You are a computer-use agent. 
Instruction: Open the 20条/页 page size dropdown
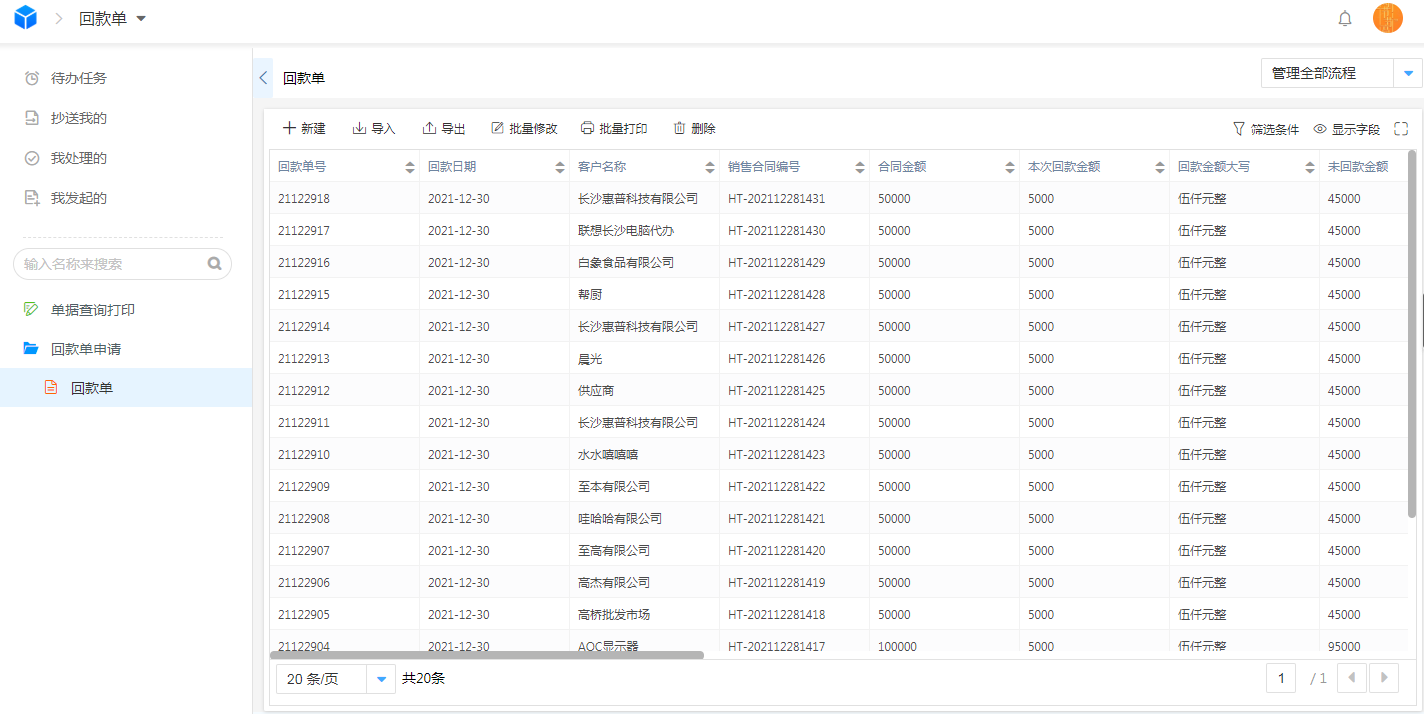380,678
